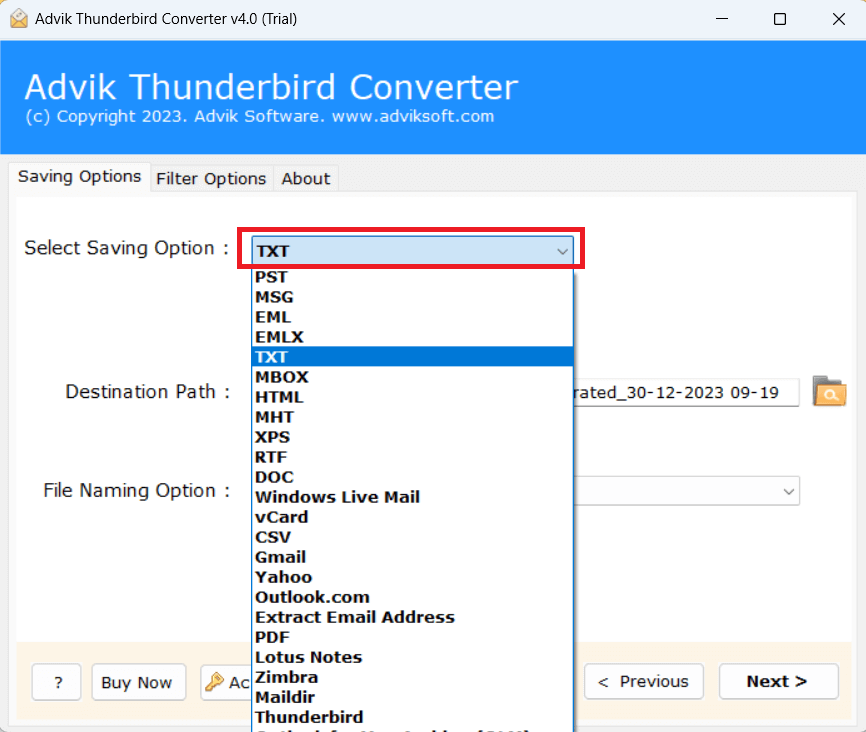Select XPS in the saving list
The image size is (866, 732).
point(413,436)
